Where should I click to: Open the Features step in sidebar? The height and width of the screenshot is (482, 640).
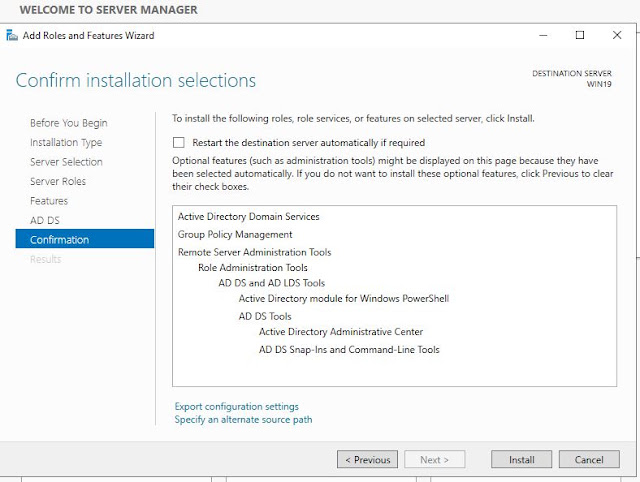pos(49,201)
